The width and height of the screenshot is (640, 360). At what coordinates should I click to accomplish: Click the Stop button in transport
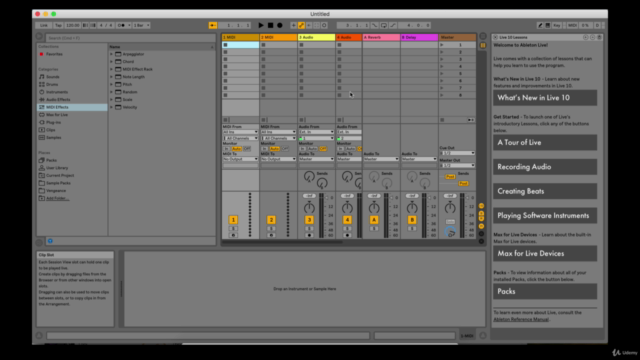pyautogui.click(x=270, y=25)
